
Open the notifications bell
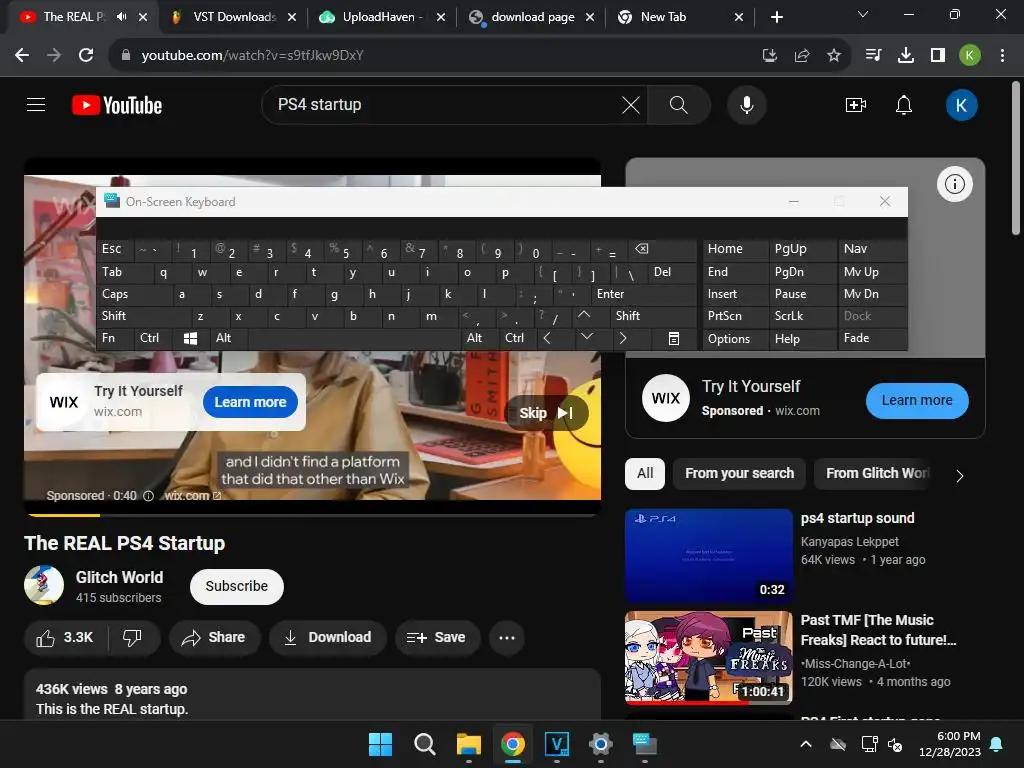pyautogui.click(x=904, y=104)
